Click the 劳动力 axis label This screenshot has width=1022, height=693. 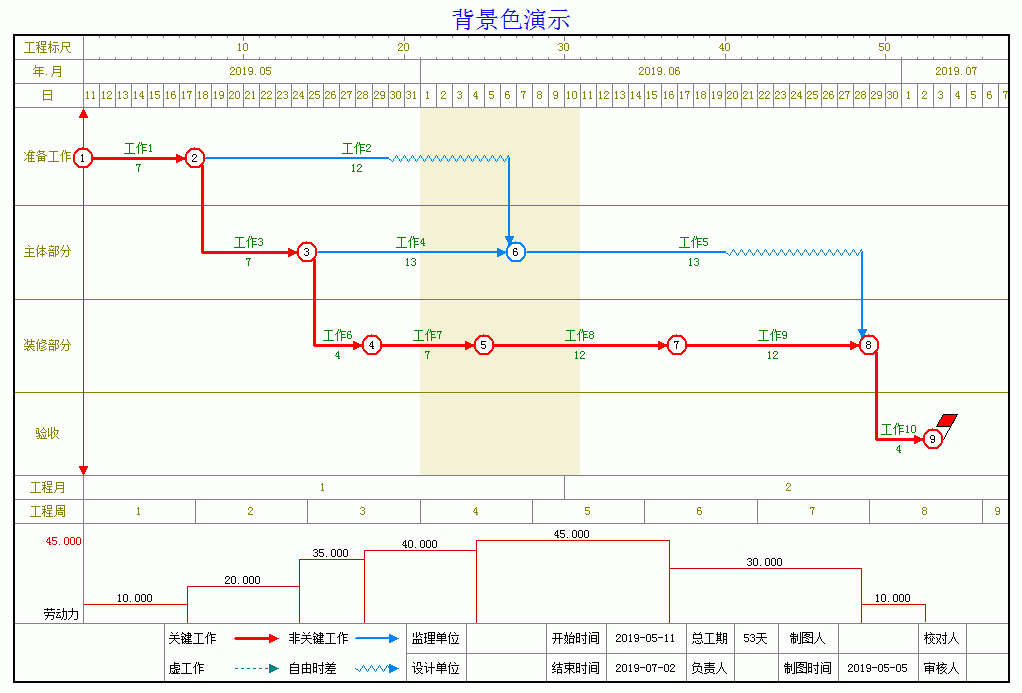pos(61,614)
